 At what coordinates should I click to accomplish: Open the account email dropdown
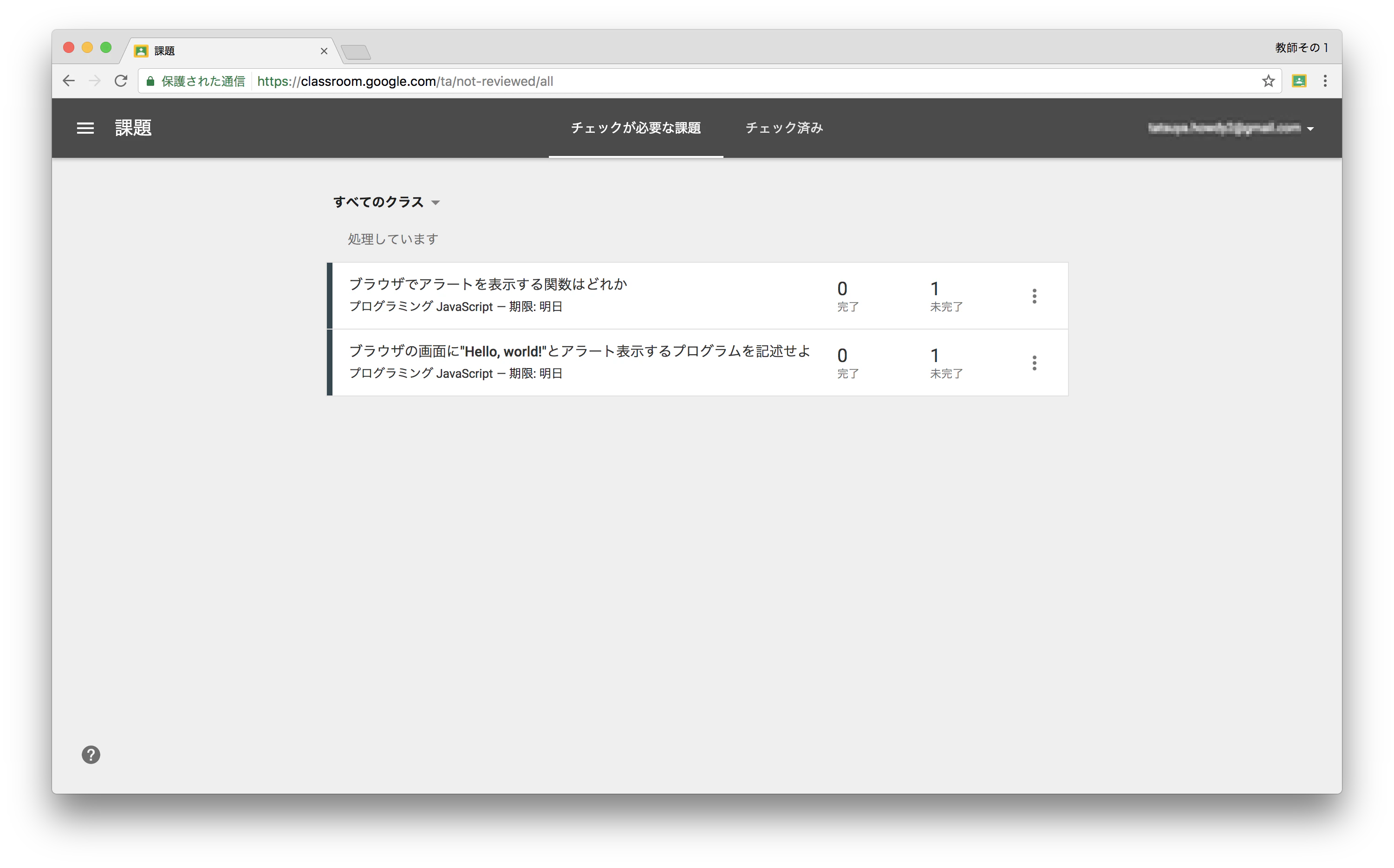pyautogui.click(x=1231, y=128)
